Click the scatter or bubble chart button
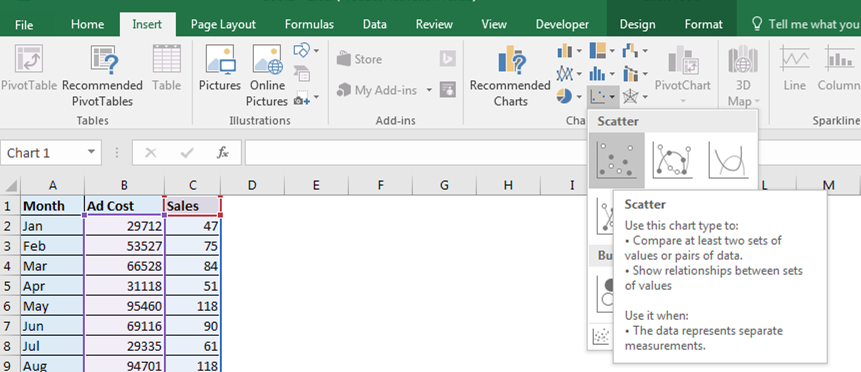The width and height of the screenshot is (861, 372). click(x=603, y=97)
